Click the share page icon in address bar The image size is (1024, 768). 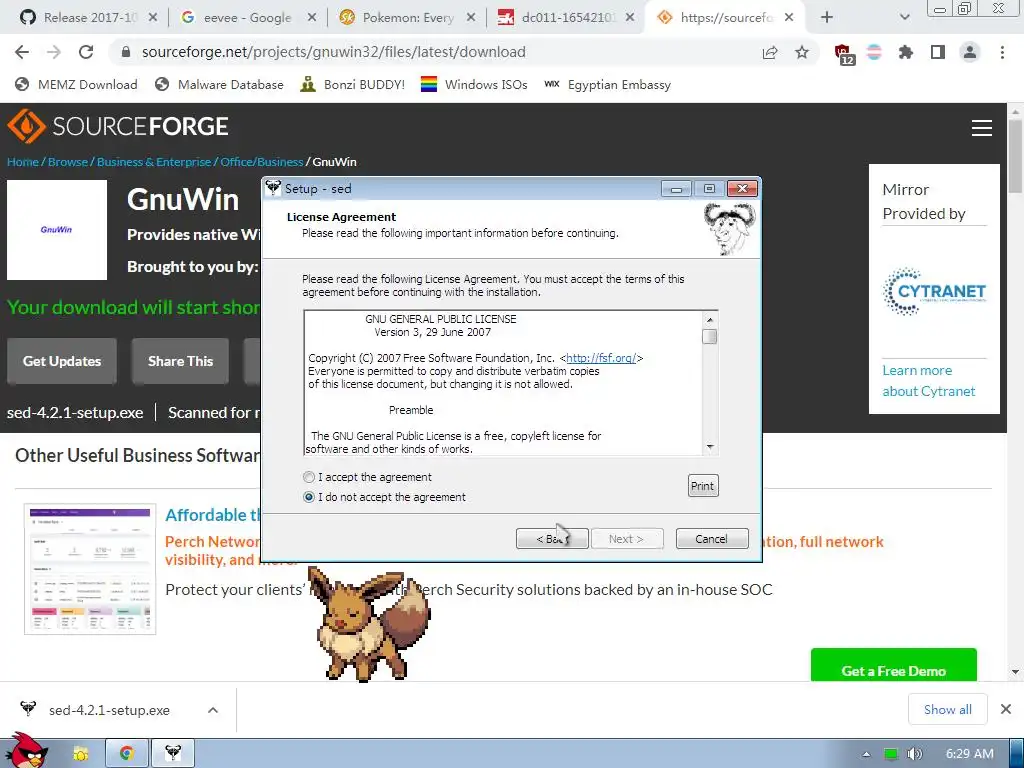[x=770, y=52]
